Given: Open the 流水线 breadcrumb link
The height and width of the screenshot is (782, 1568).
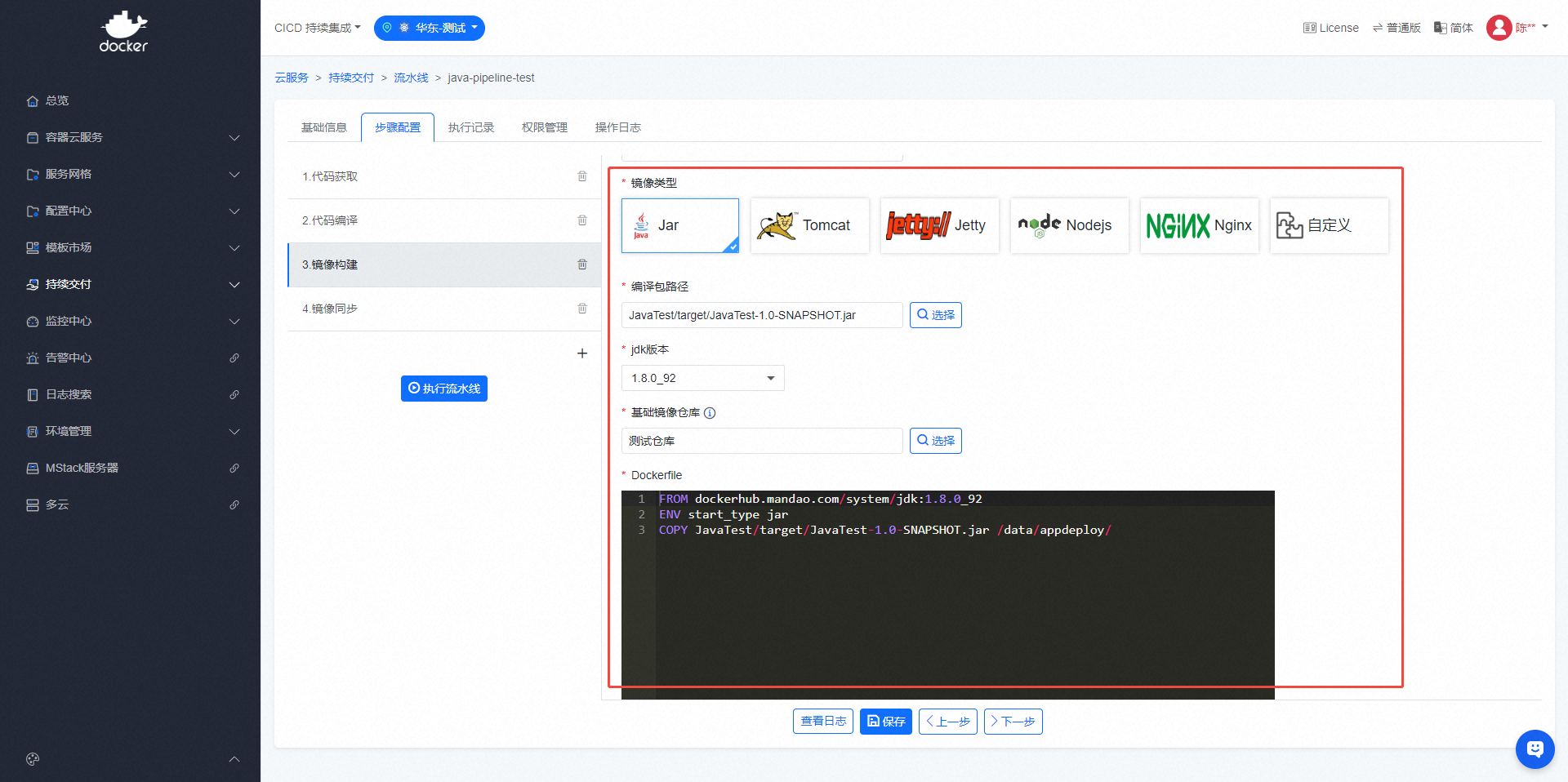Looking at the screenshot, I should coord(411,78).
